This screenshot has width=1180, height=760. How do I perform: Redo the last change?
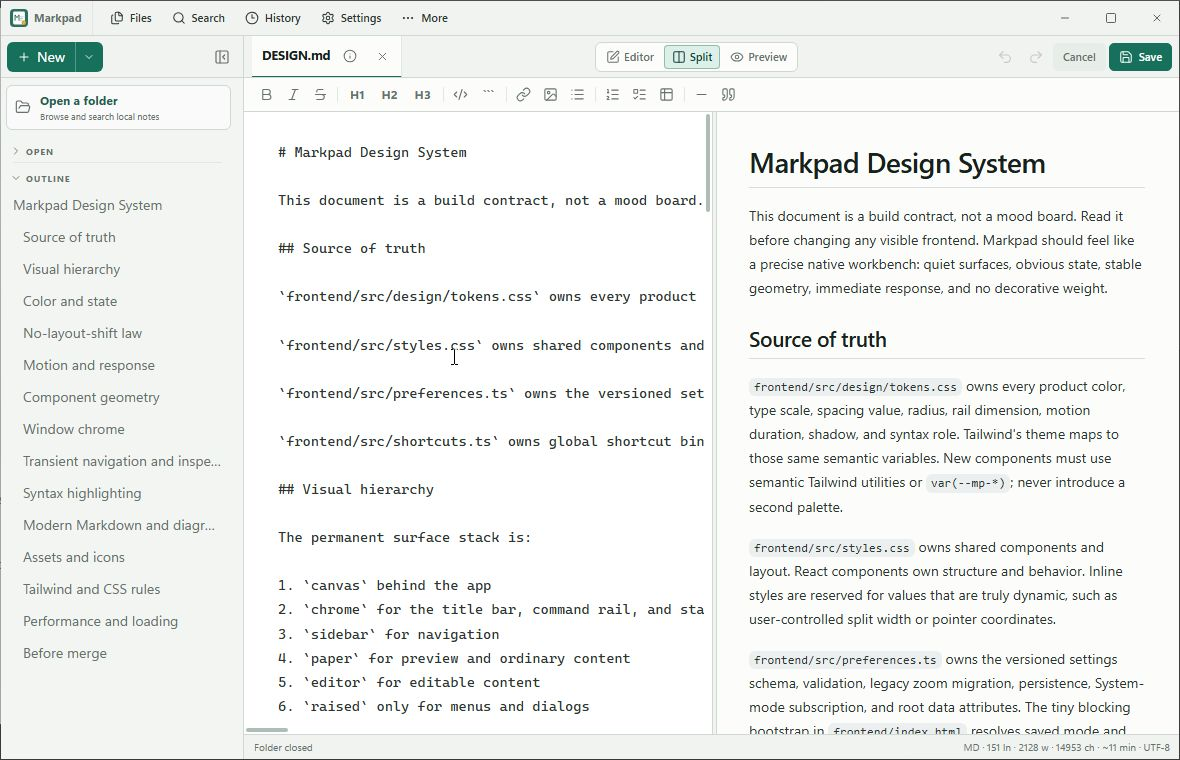[1036, 57]
